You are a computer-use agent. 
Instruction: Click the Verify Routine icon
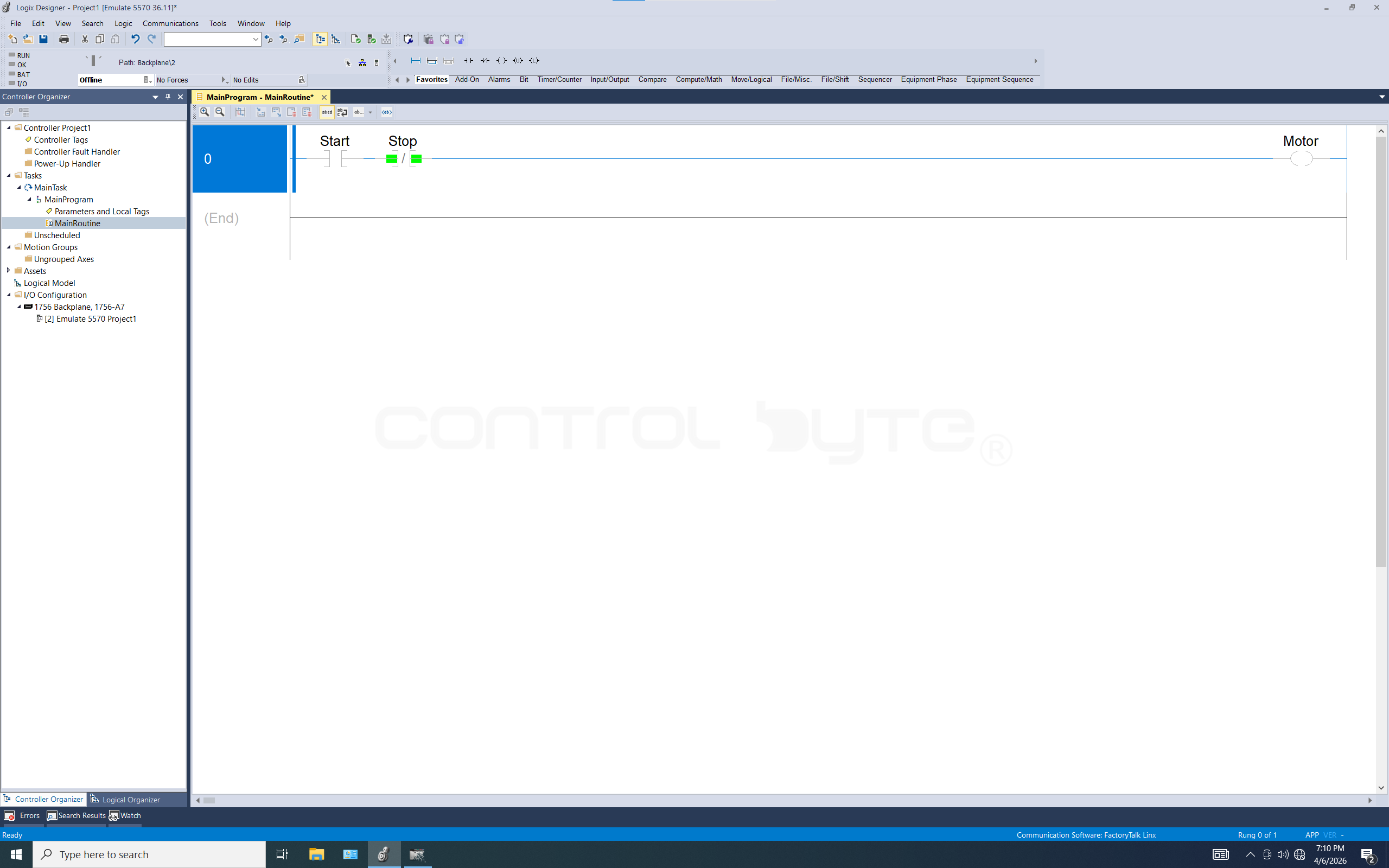pos(355,39)
